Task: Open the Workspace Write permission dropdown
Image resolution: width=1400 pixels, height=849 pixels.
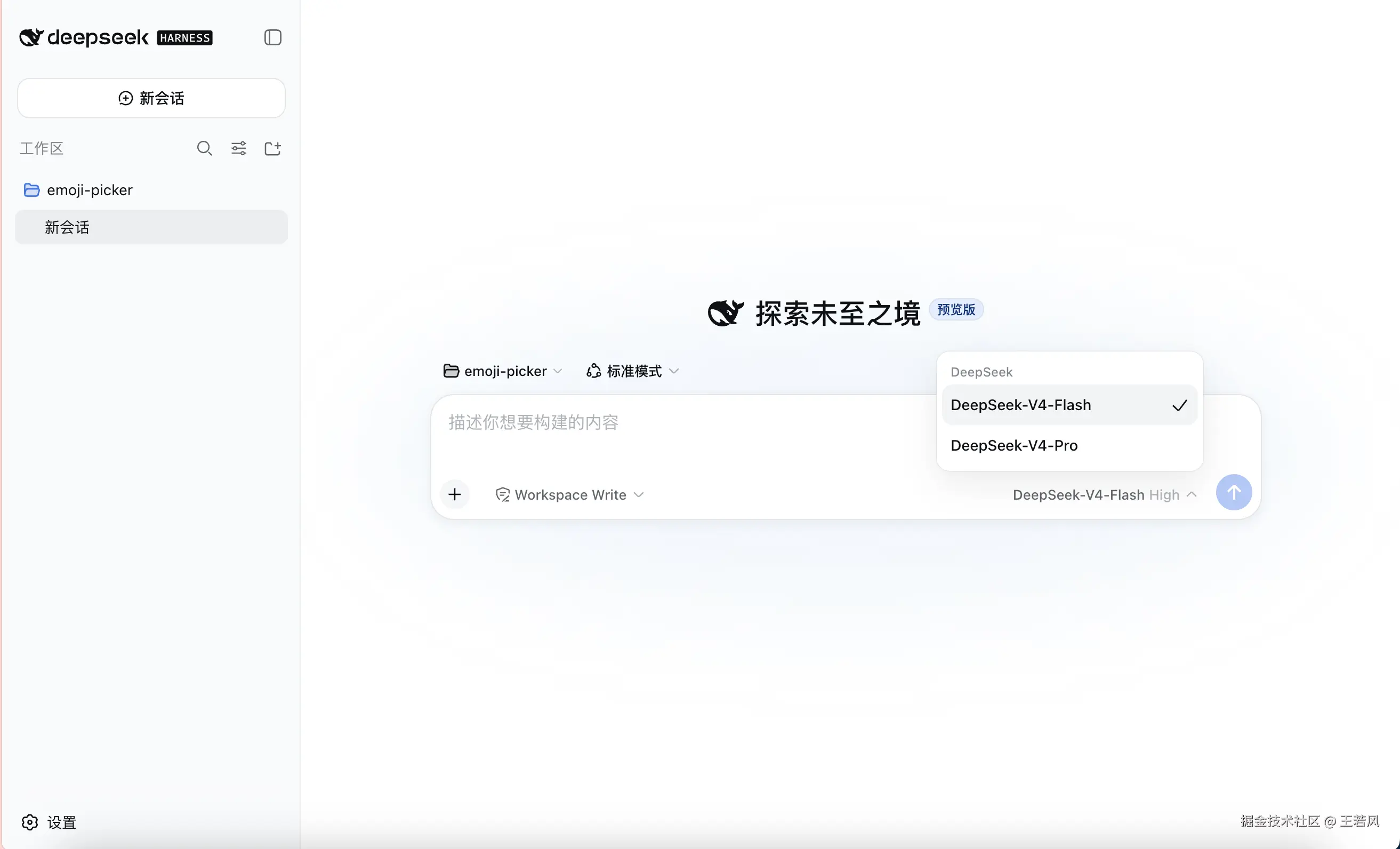Action: click(570, 495)
